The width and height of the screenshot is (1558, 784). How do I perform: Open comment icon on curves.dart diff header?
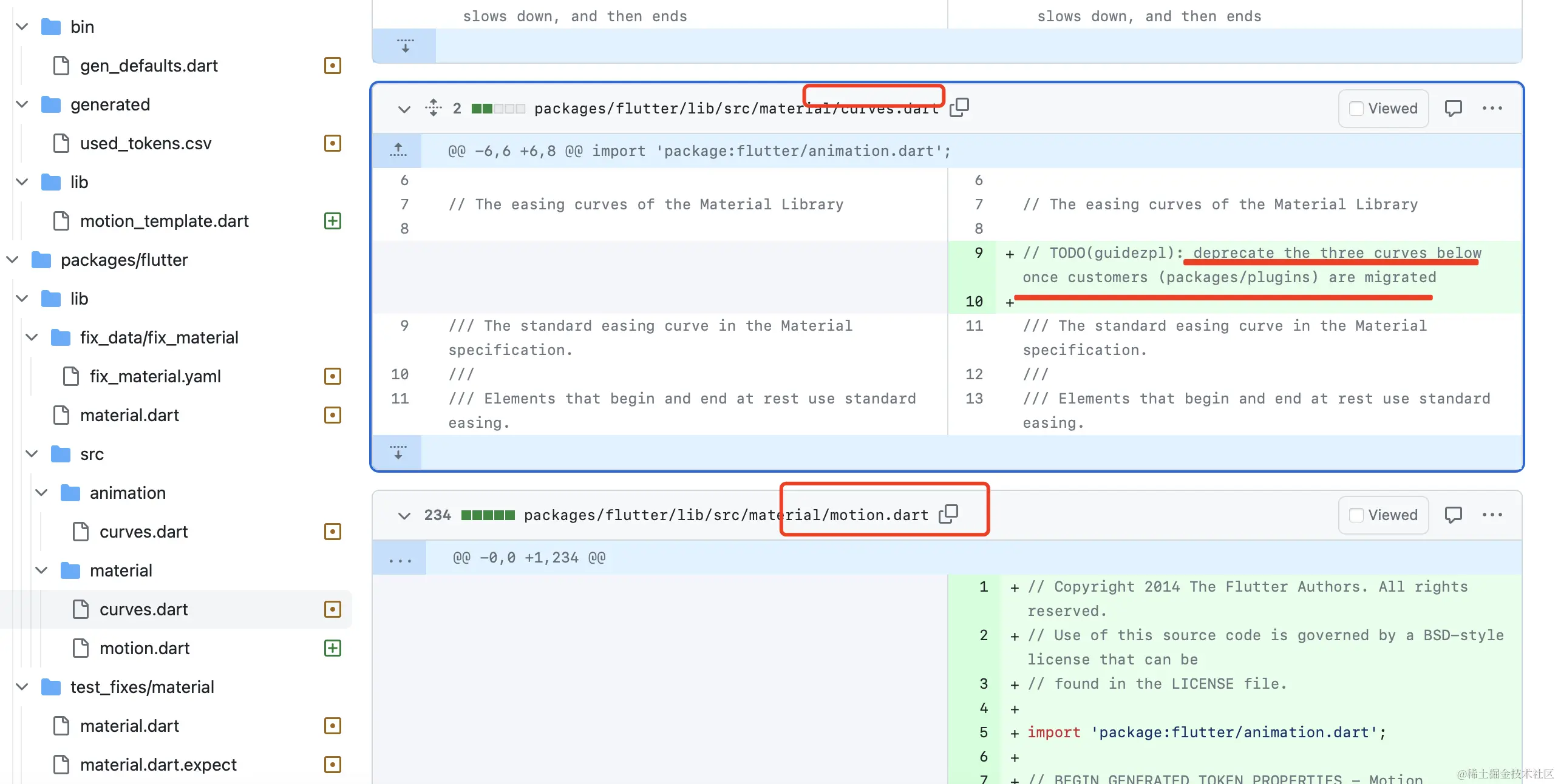pos(1453,108)
